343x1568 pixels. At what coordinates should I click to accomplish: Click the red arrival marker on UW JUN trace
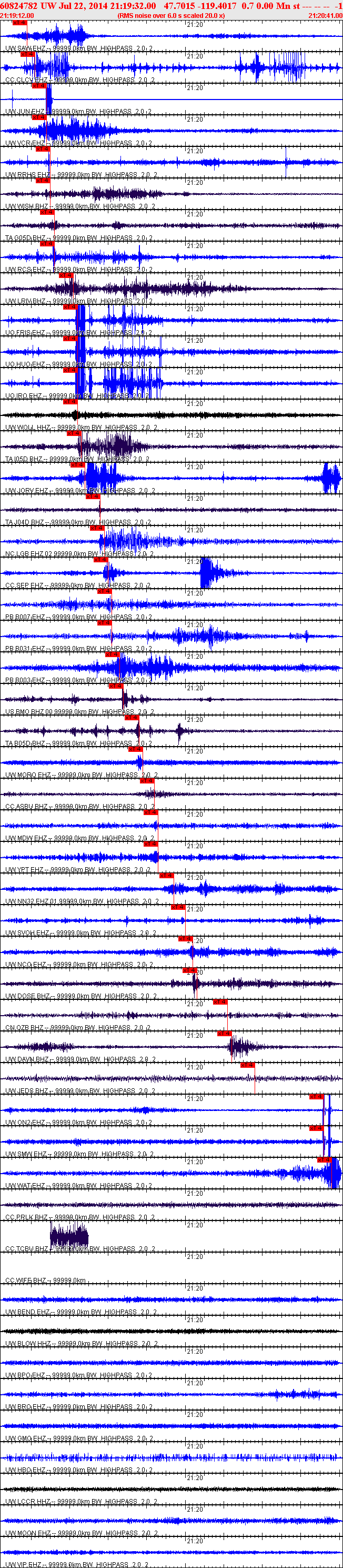click(x=39, y=86)
